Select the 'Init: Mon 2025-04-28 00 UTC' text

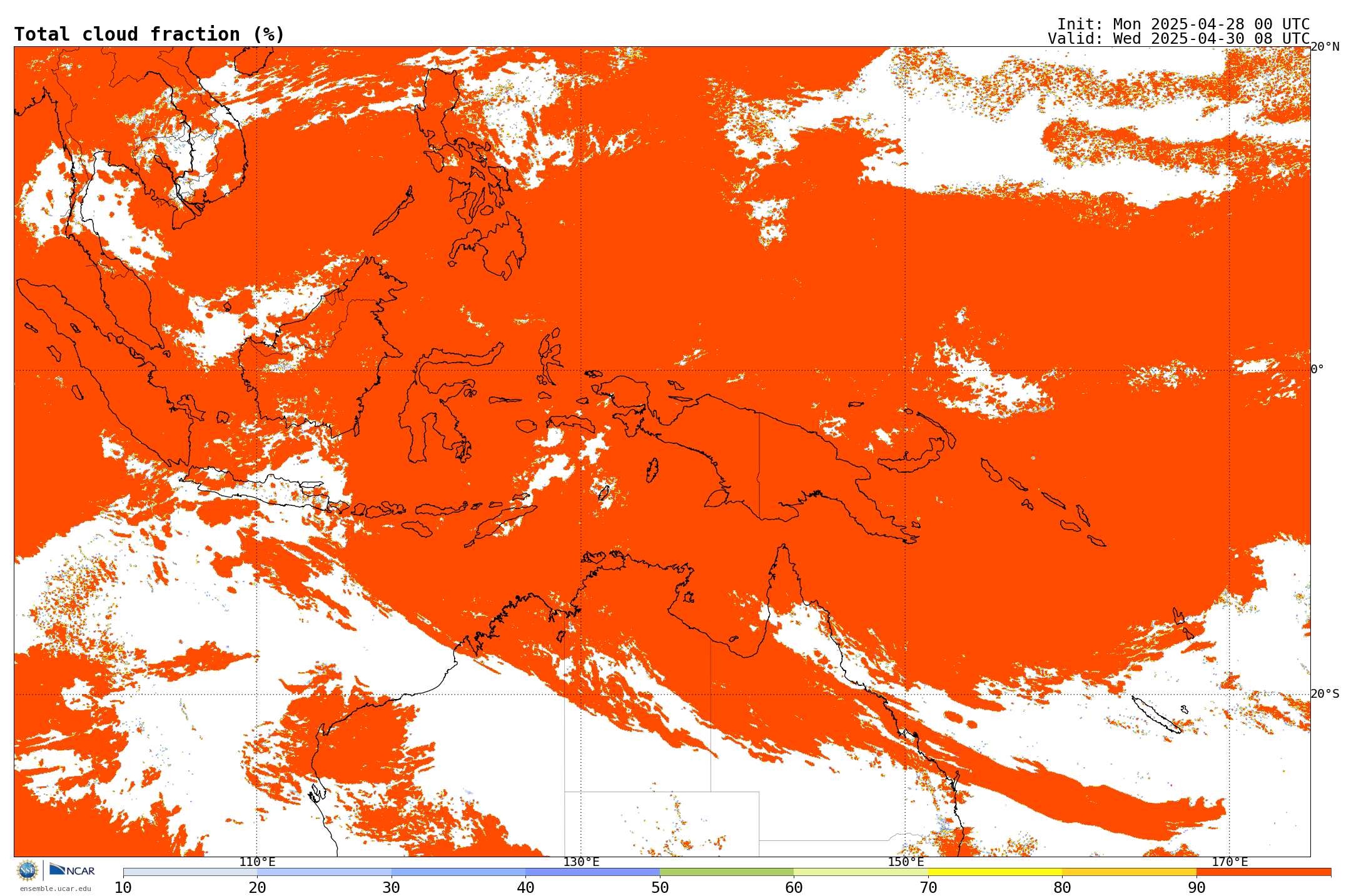coord(1183,24)
